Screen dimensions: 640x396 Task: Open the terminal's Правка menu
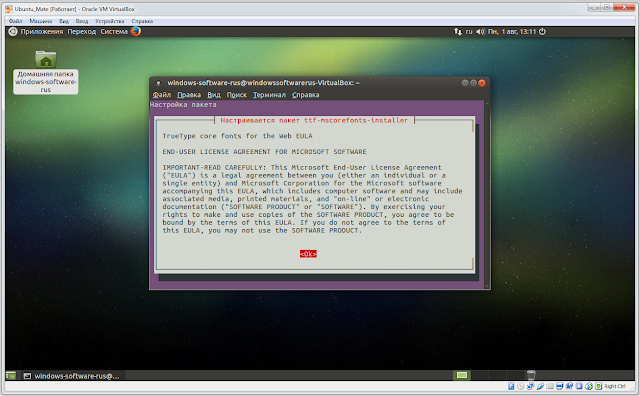click(x=189, y=95)
